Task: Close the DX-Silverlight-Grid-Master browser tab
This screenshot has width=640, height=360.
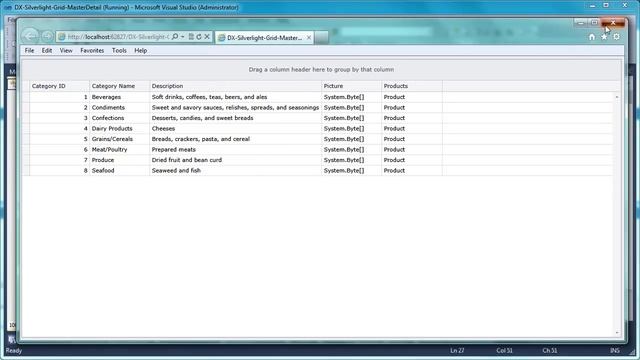Action: (x=309, y=38)
